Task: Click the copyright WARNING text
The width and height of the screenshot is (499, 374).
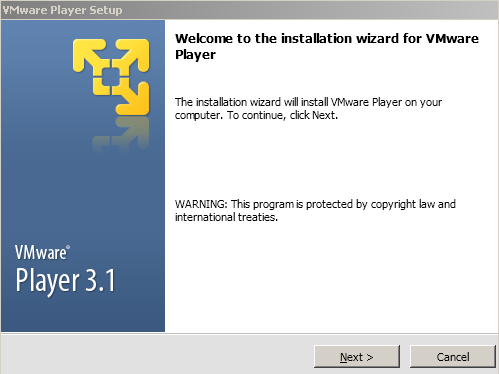Action: (315, 210)
